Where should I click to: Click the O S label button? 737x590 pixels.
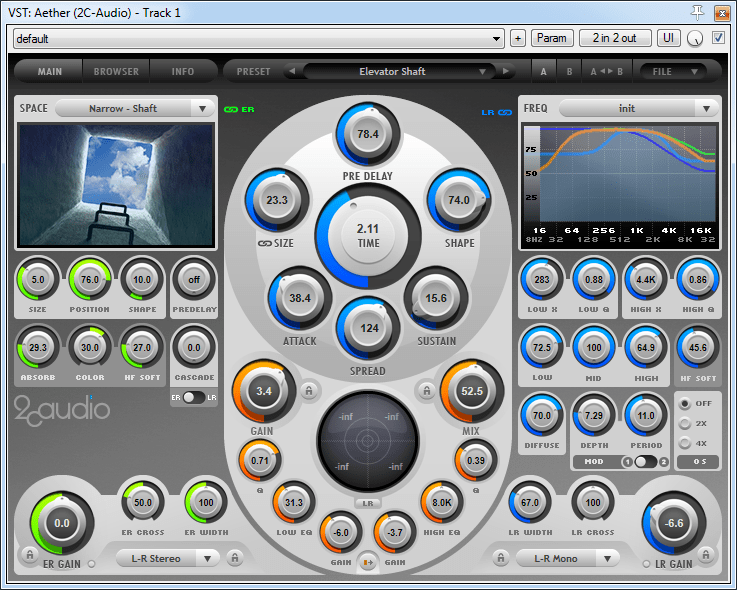pos(700,462)
